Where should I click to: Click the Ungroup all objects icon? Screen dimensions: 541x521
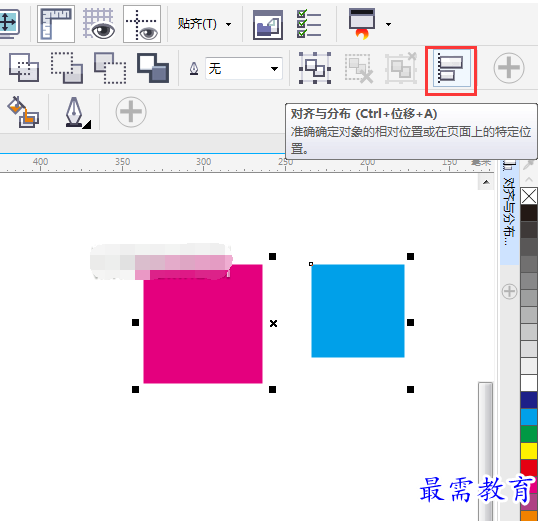[401, 68]
